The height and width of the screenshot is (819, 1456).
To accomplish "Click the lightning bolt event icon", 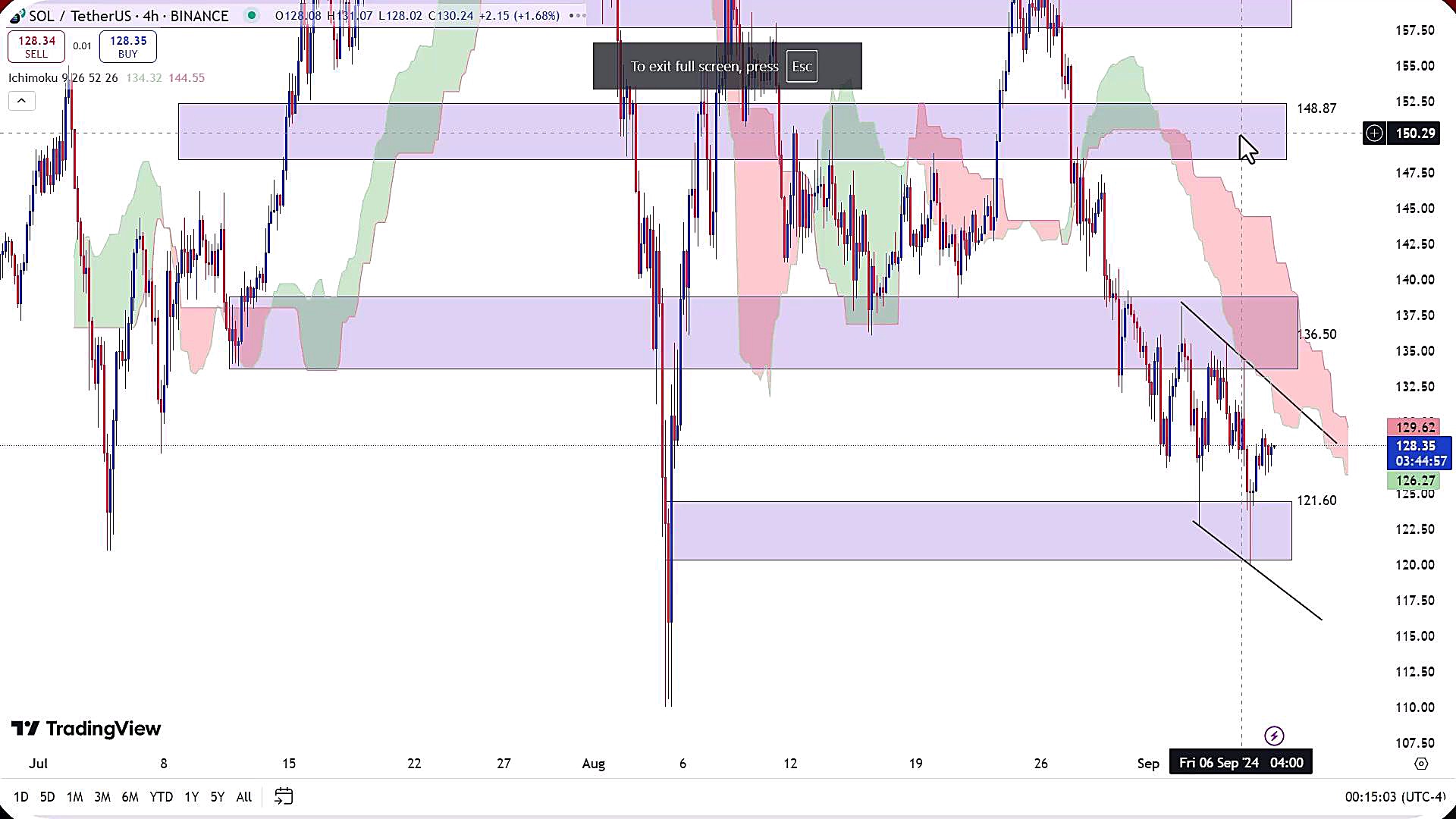I will 1274,736.
